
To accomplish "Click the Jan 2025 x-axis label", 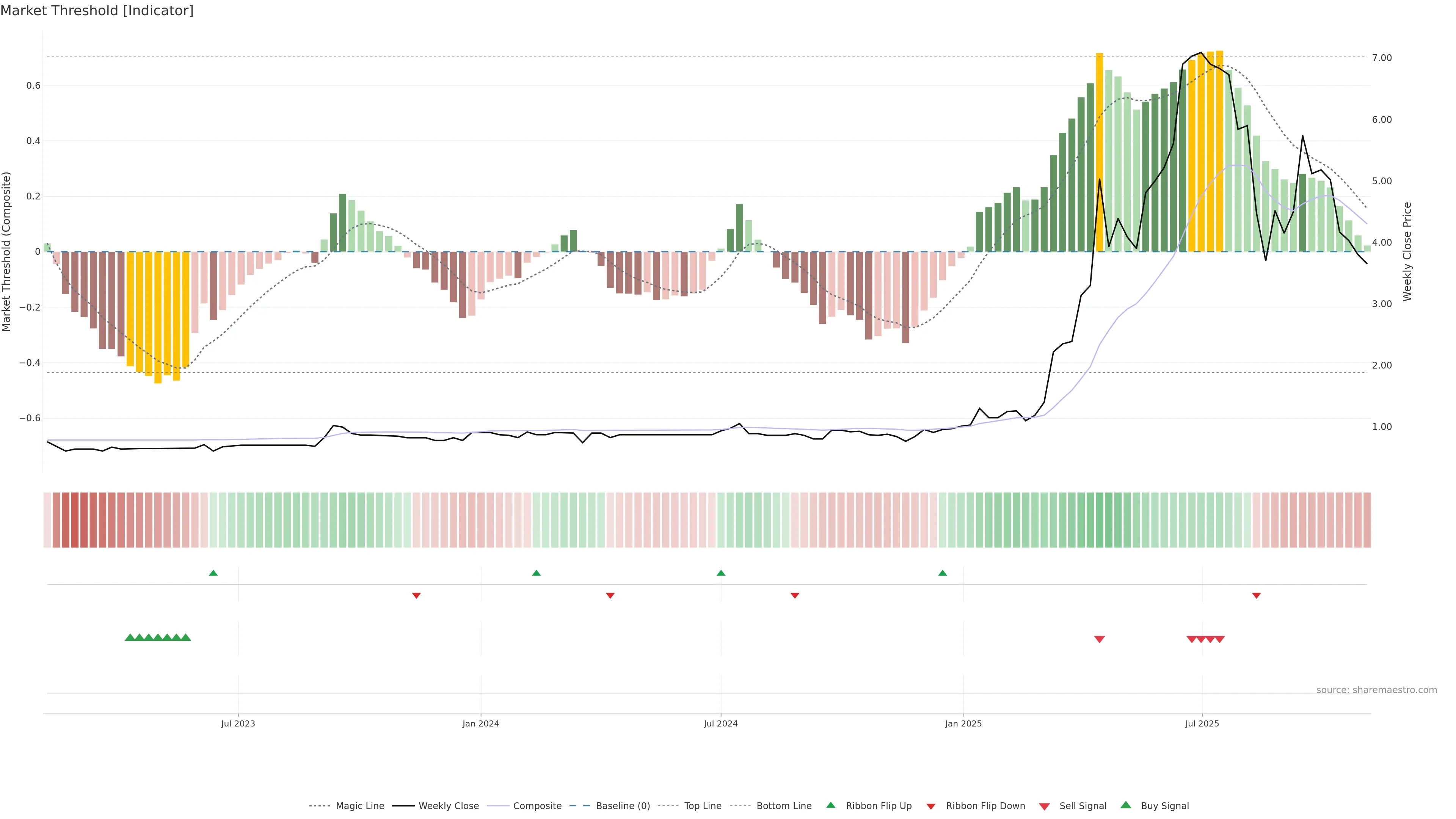I will (x=963, y=723).
